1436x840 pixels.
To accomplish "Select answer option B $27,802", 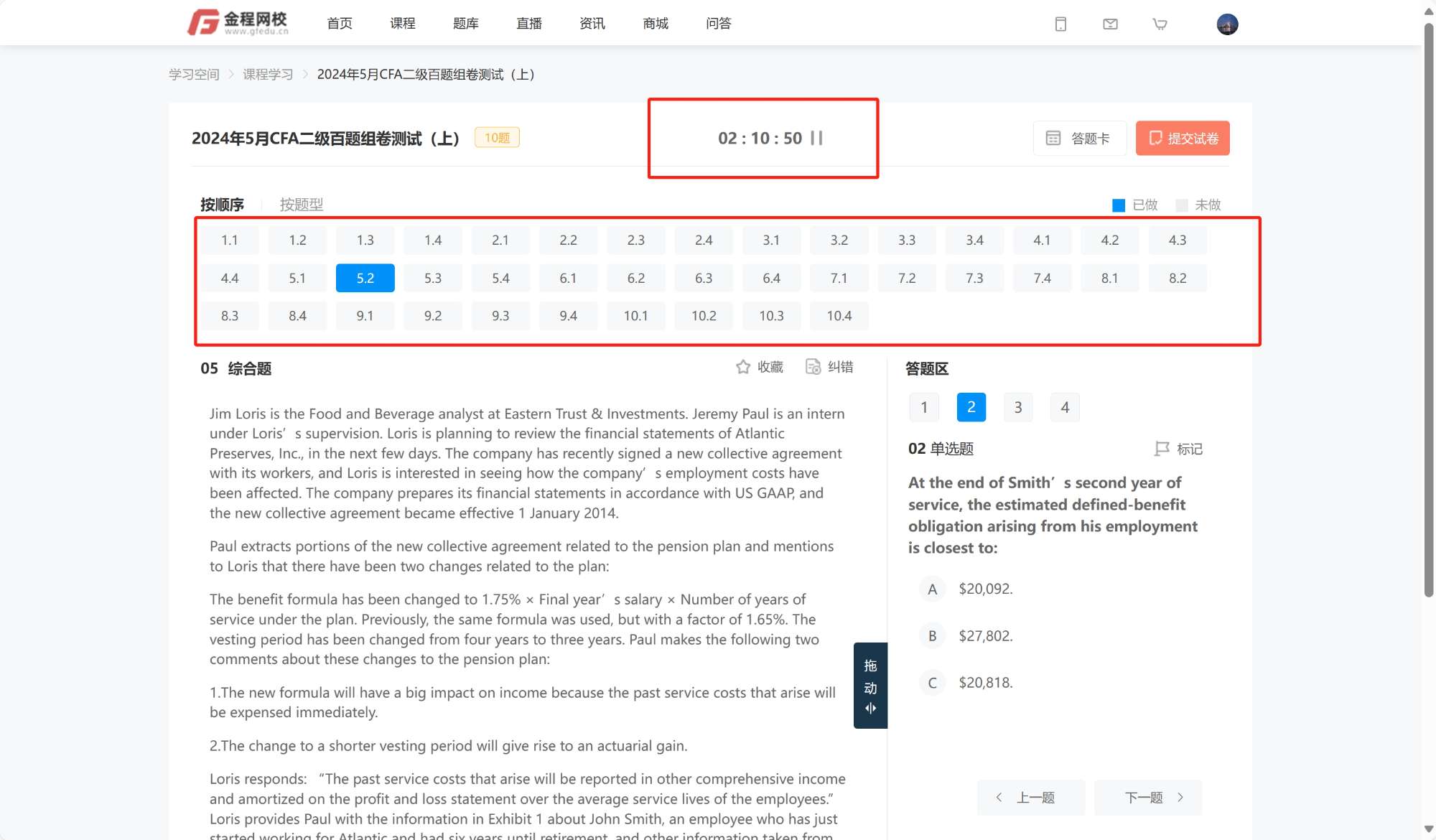I will coord(932,636).
